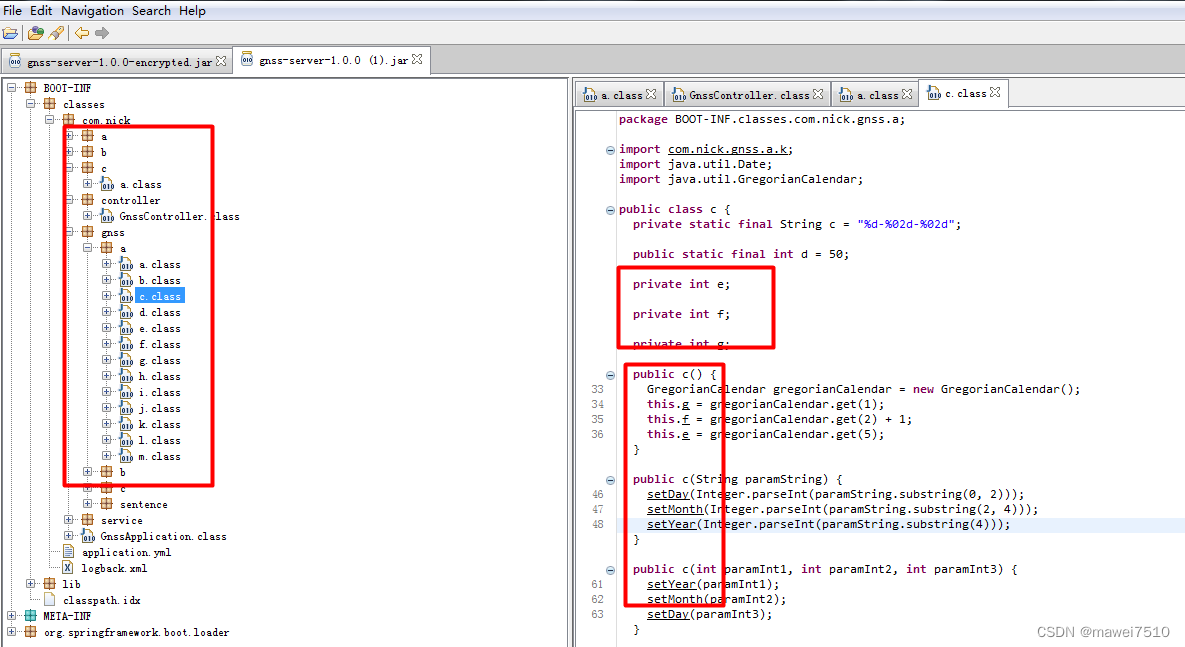The image size is (1185, 647).
Task: Click the Open File toolbar icon
Action: click(x=10, y=32)
